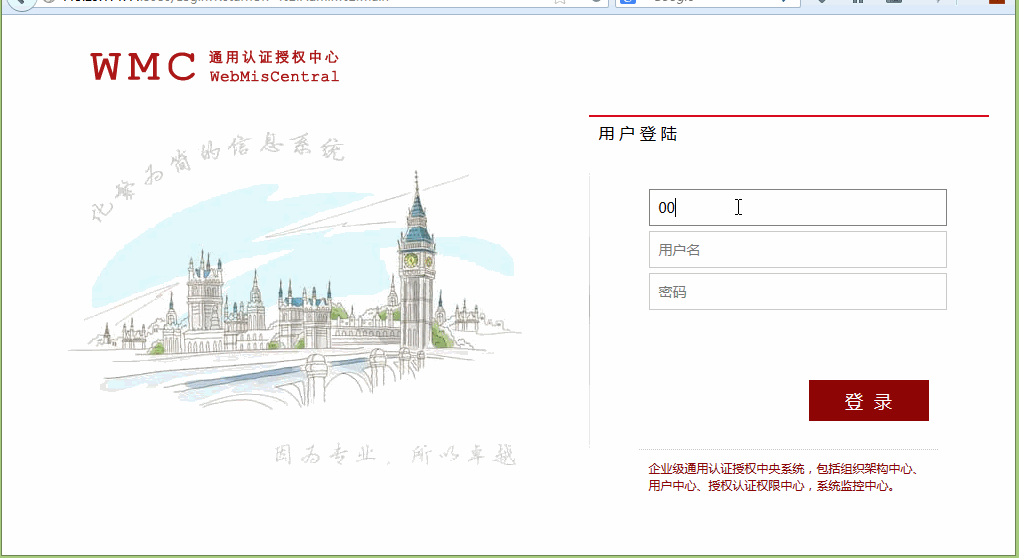Click the clock face on the tower
Screen dimensions: 1019x558
pos(410,261)
